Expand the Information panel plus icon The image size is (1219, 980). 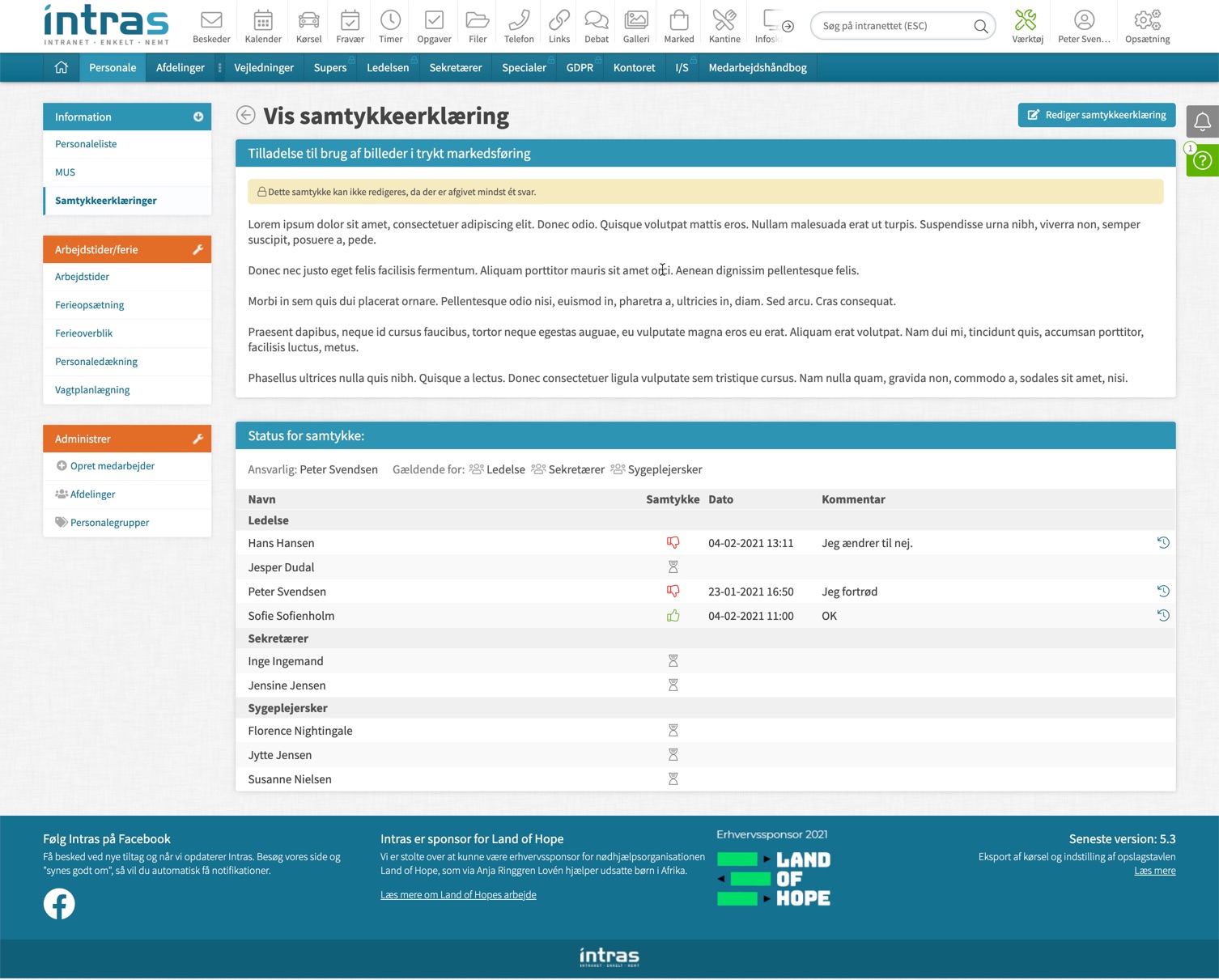(x=198, y=117)
